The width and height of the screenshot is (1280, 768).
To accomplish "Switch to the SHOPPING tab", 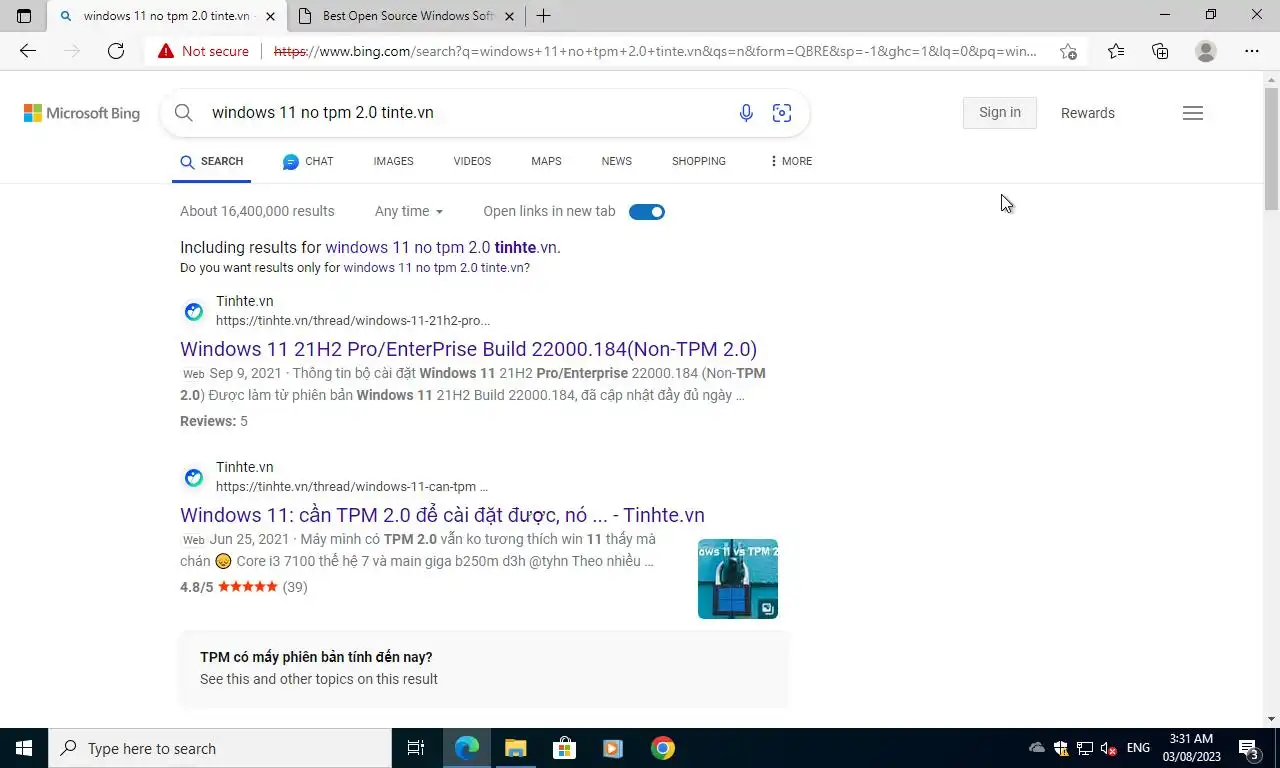I will pos(699,161).
